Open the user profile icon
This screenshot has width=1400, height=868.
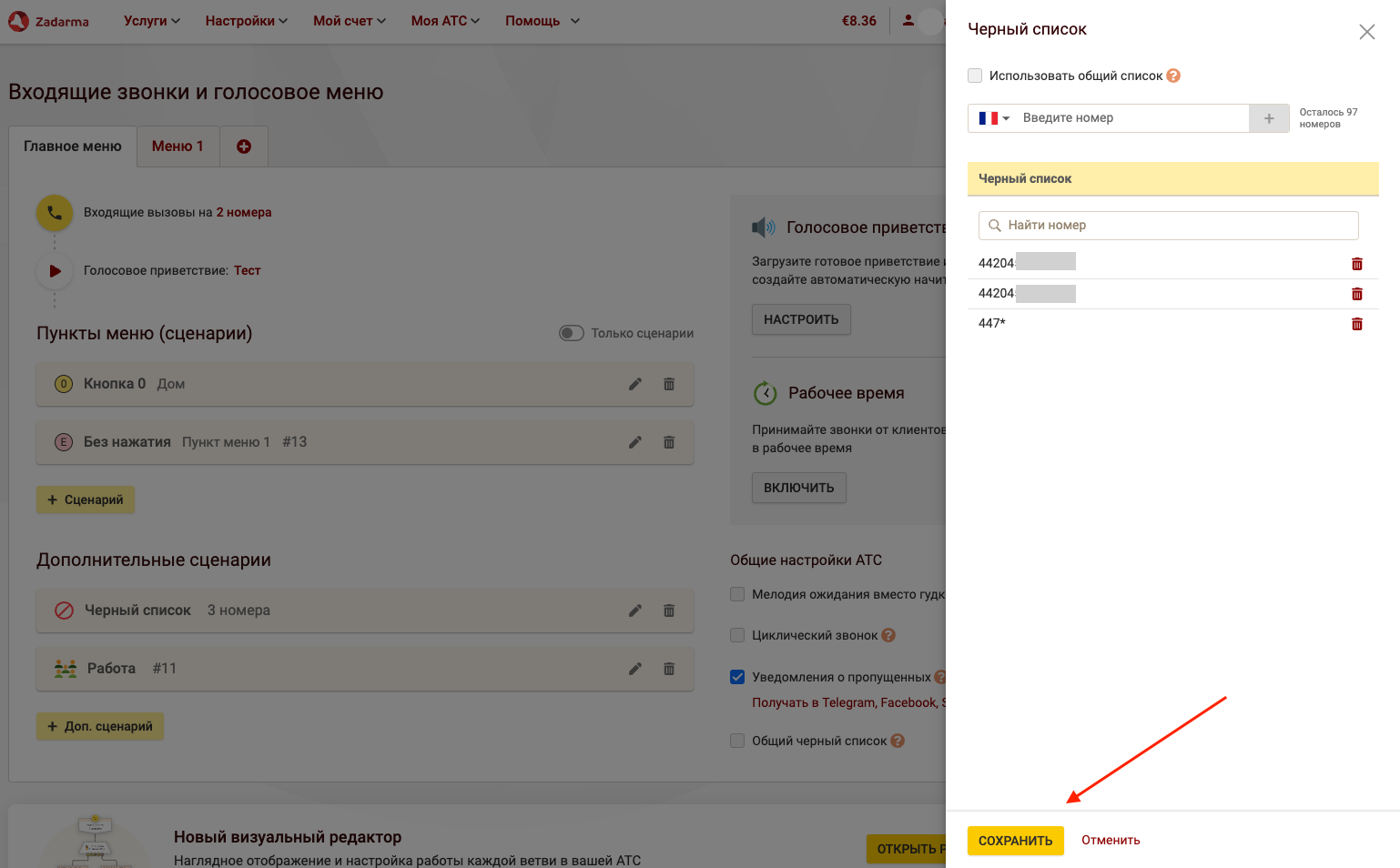(x=908, y=20)
